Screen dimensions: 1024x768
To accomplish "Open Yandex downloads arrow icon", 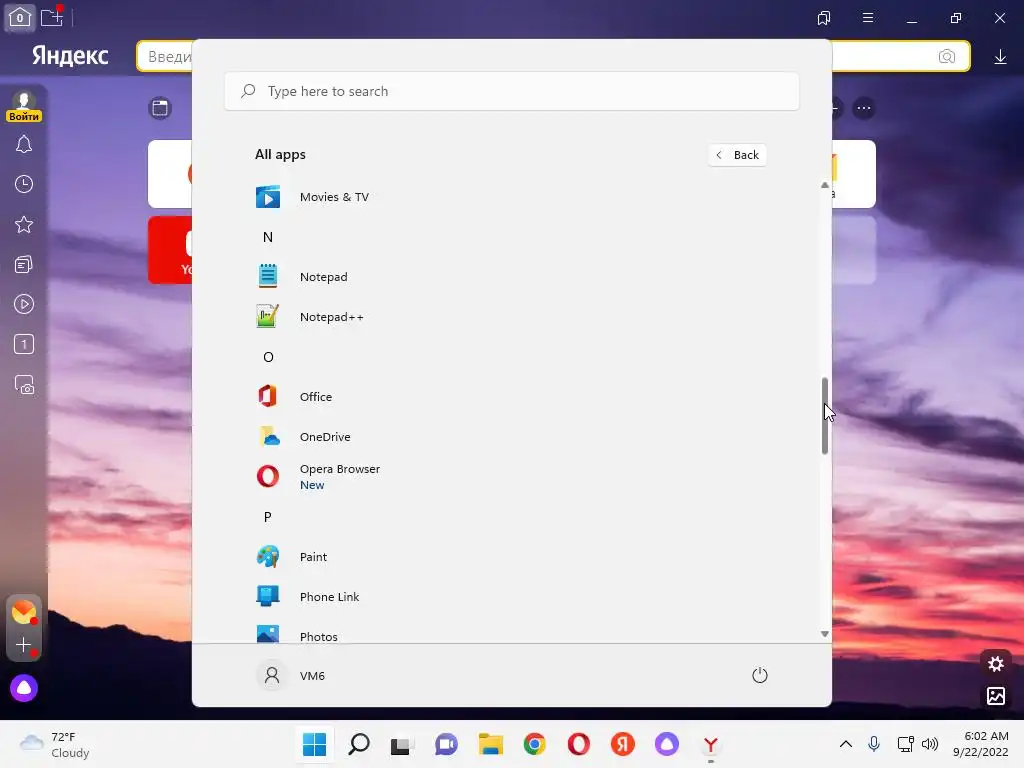I will 1000,57.
